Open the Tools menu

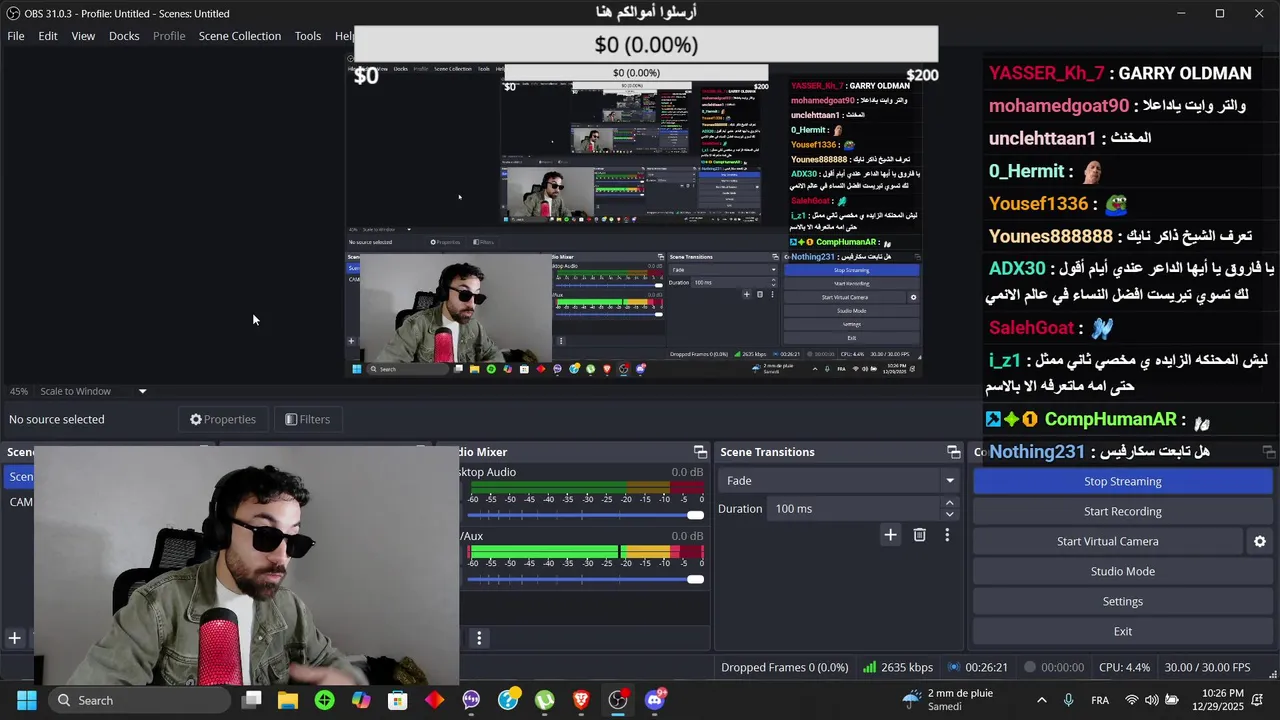point(308,36)
